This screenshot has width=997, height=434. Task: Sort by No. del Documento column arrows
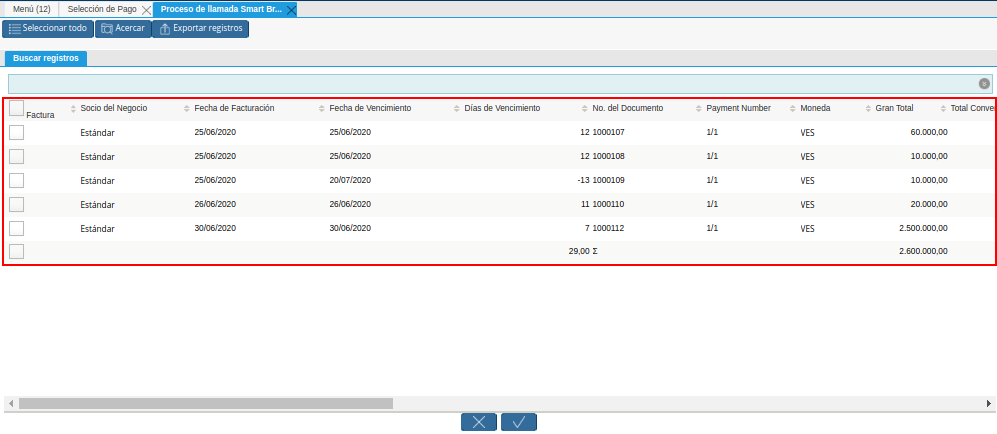click(585, 109)
